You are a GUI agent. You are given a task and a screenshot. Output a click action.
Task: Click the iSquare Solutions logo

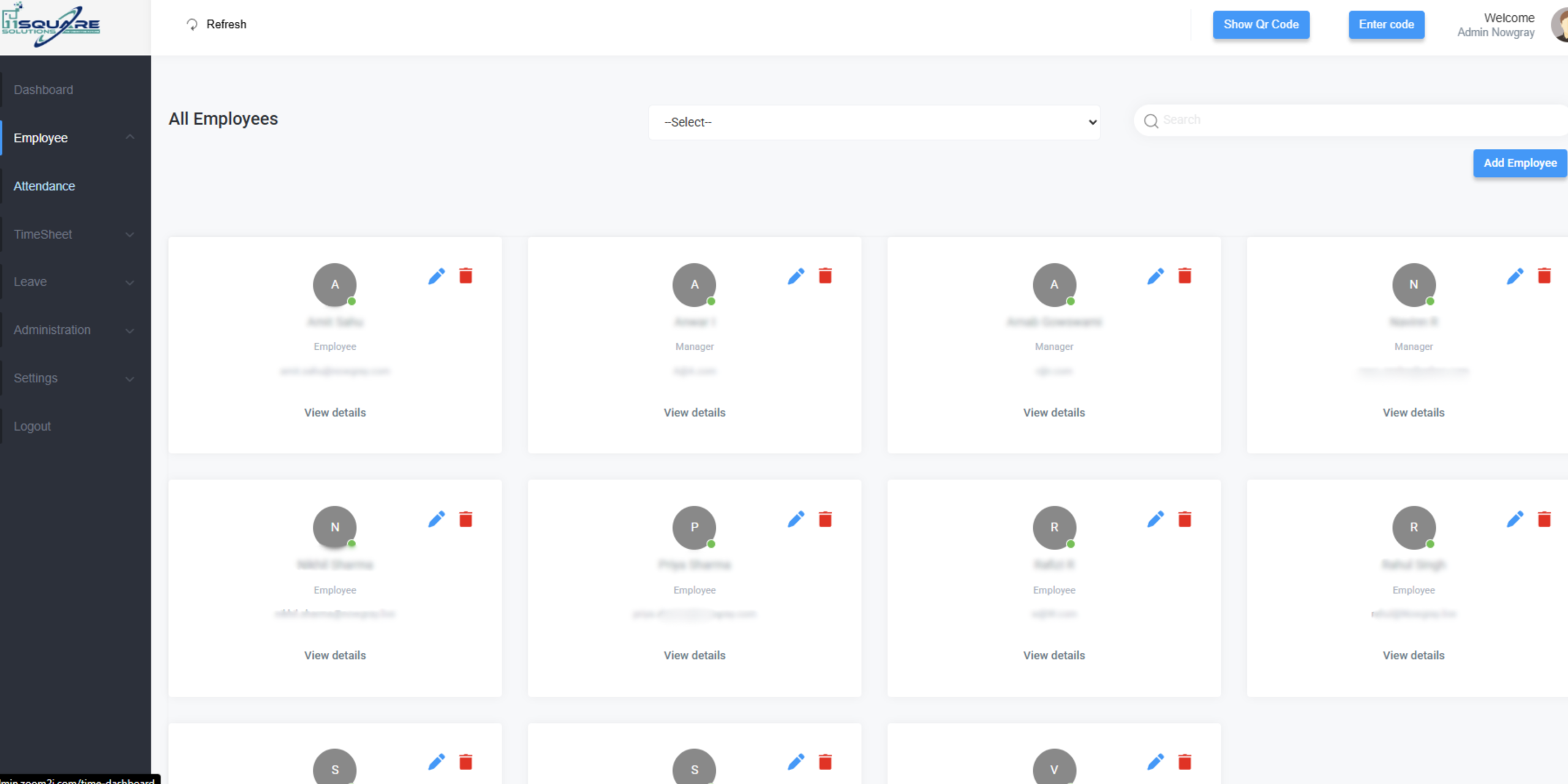pyautogui.click(x=52, y=26)
